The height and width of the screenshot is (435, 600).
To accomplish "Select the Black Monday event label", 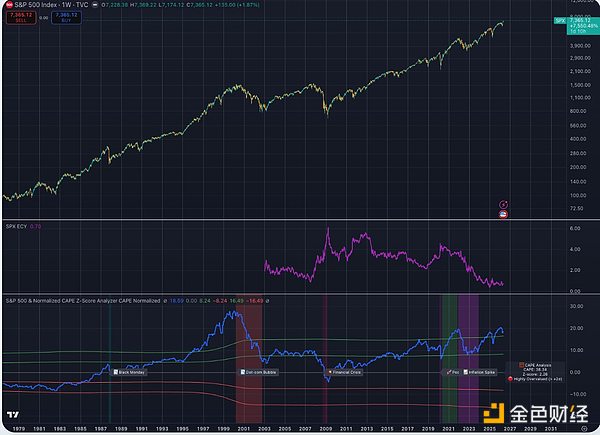I will click(129, 372).
